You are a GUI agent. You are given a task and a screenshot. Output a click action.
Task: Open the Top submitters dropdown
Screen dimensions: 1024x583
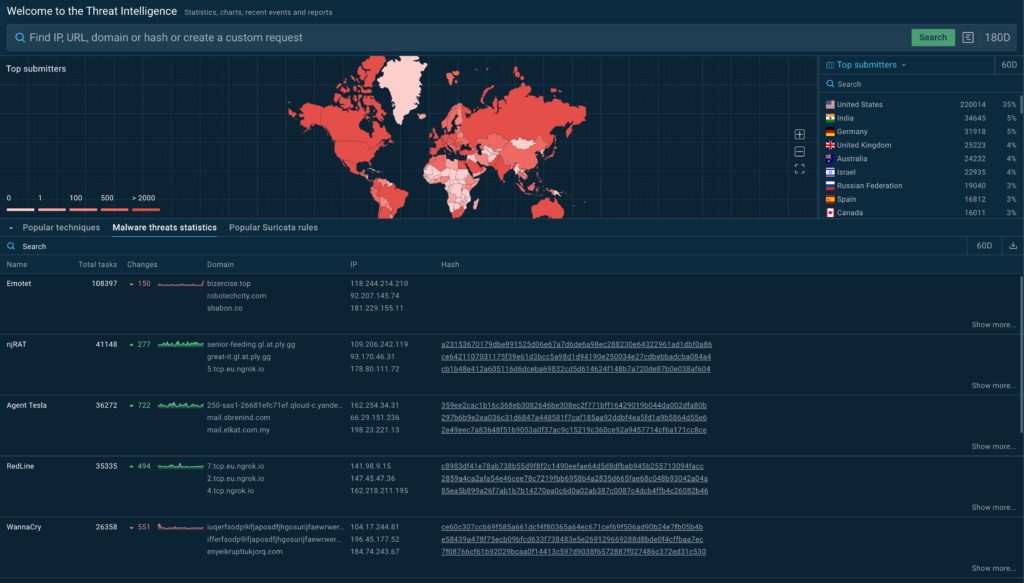tap(906, 65)
